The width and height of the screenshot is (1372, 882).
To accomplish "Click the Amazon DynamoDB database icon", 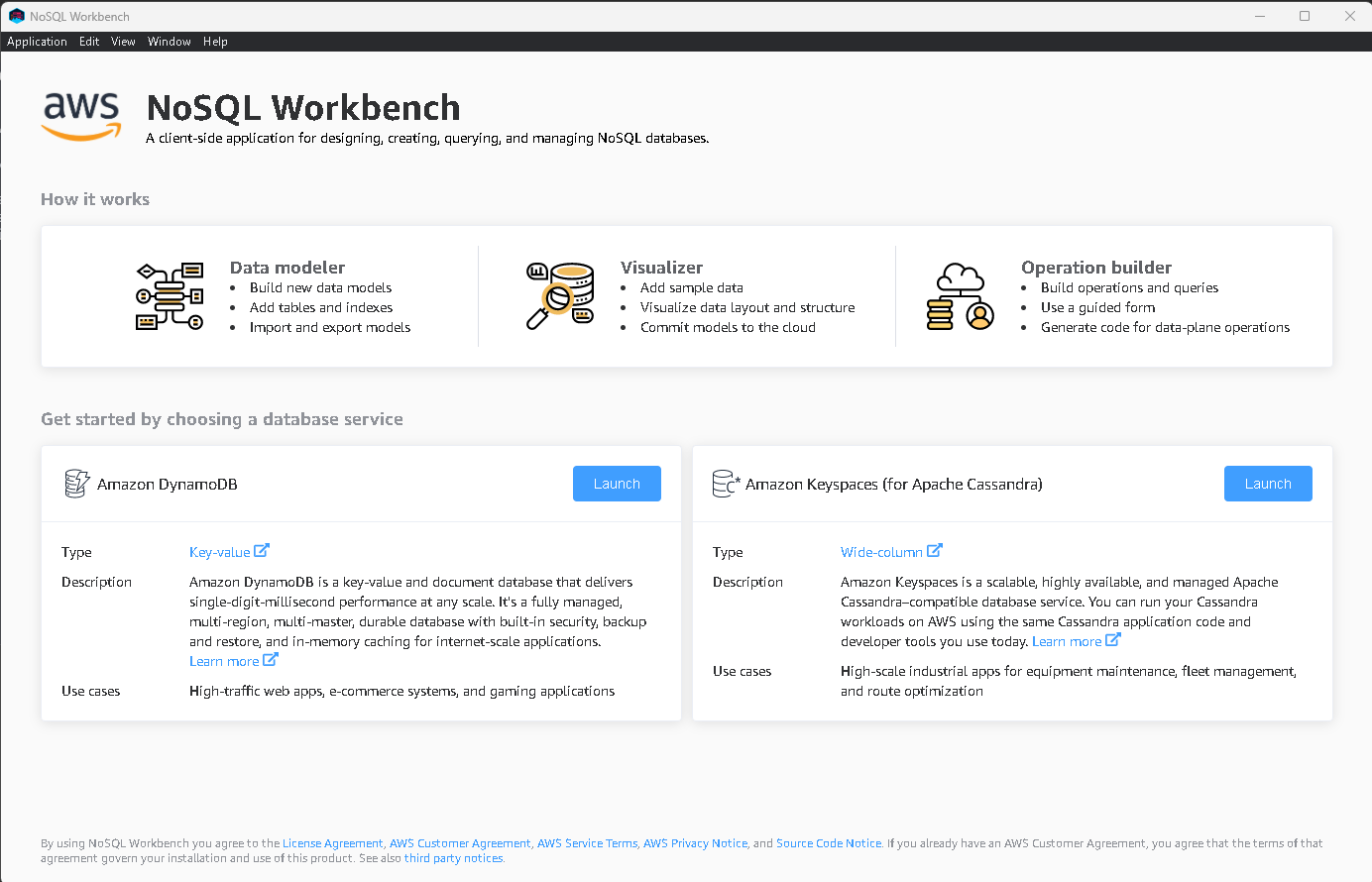I will tap(75, 484).
